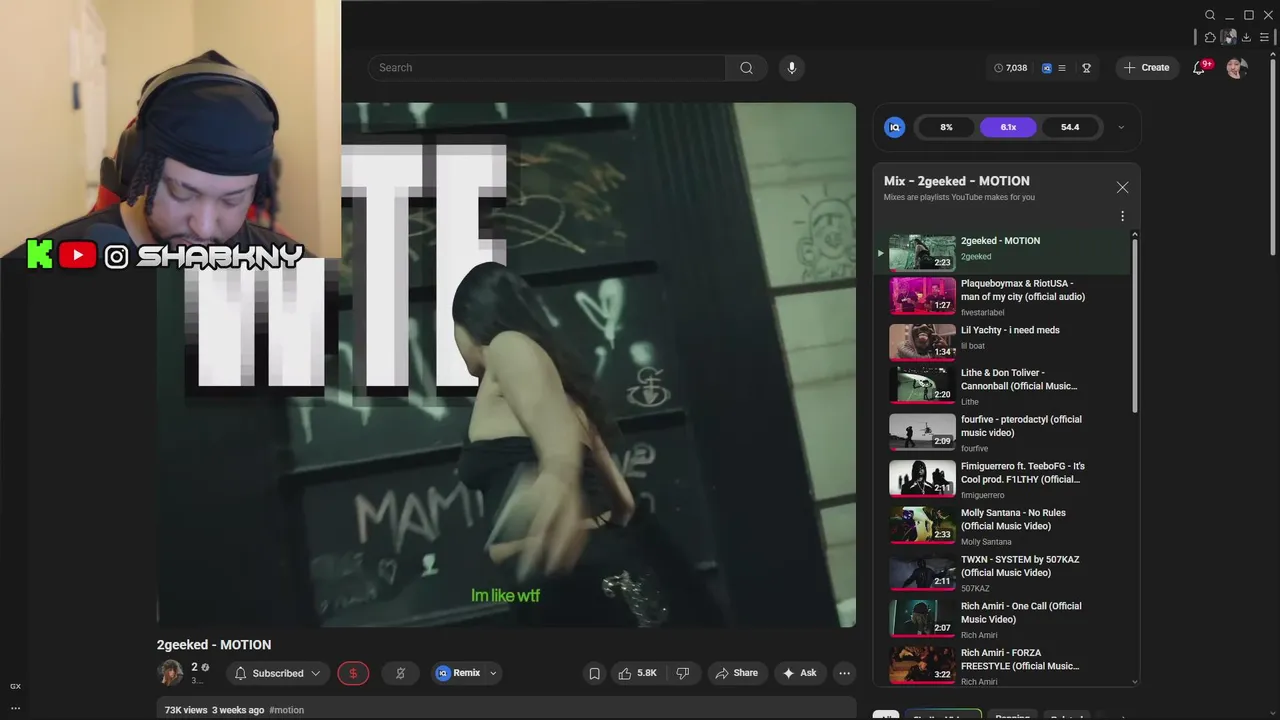Open the three-dot menu at the sidebar bottom

point(15,708)
